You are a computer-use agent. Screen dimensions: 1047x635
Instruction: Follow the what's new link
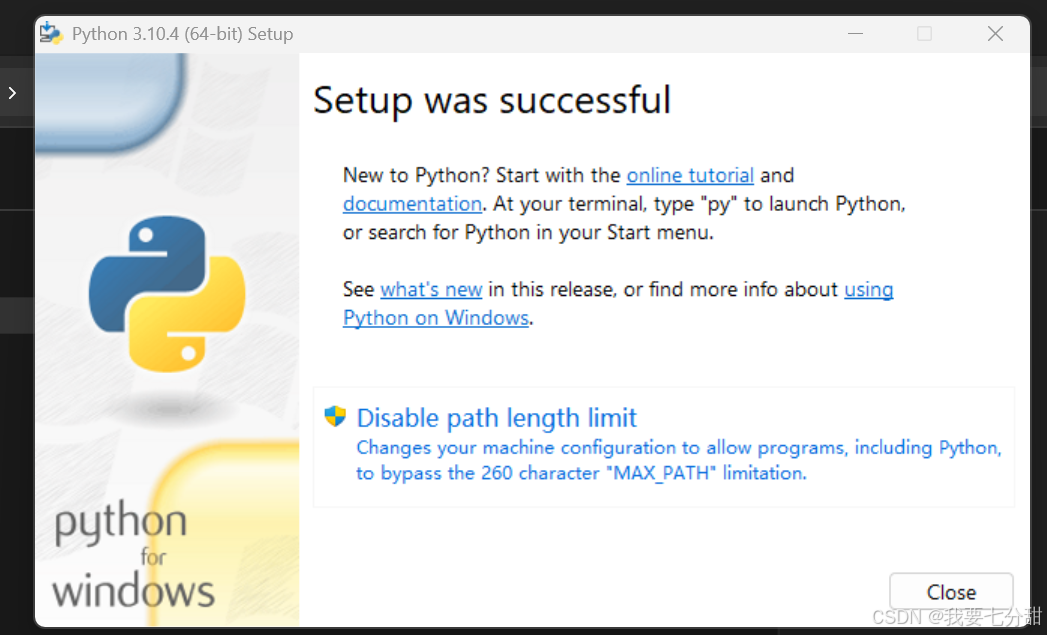431,290
